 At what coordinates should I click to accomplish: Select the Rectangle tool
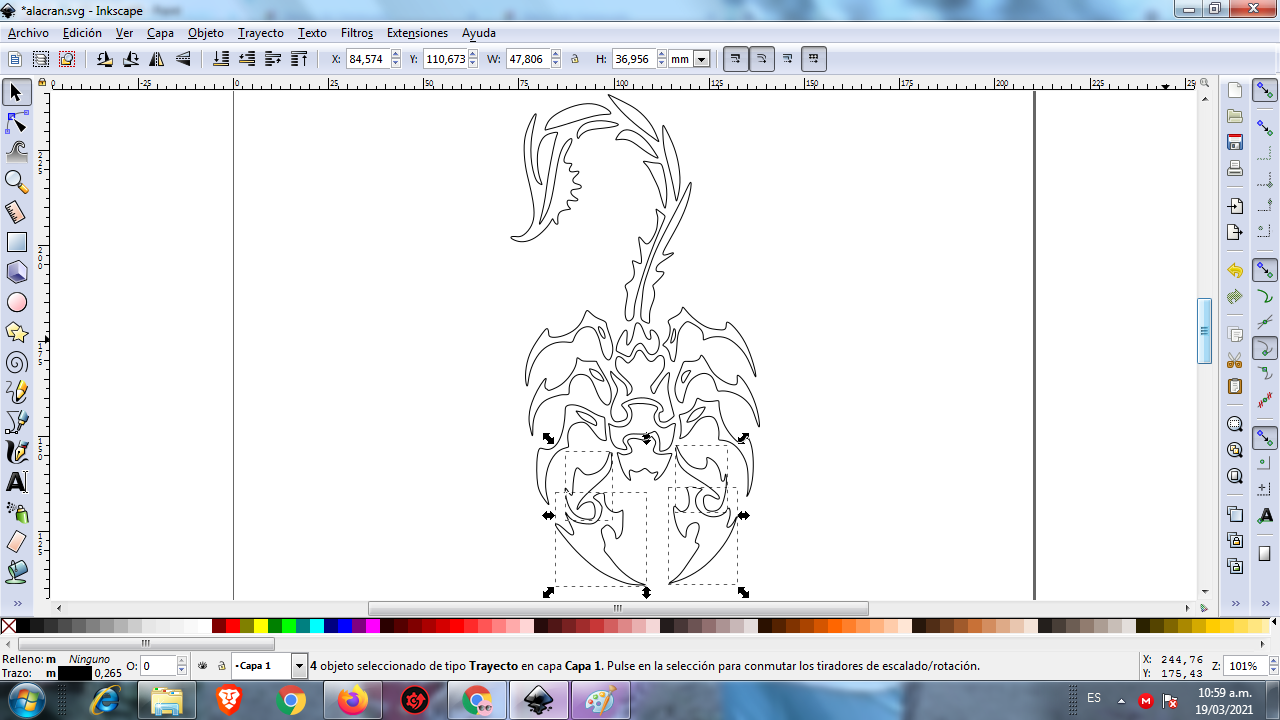(x=16, y=242)
